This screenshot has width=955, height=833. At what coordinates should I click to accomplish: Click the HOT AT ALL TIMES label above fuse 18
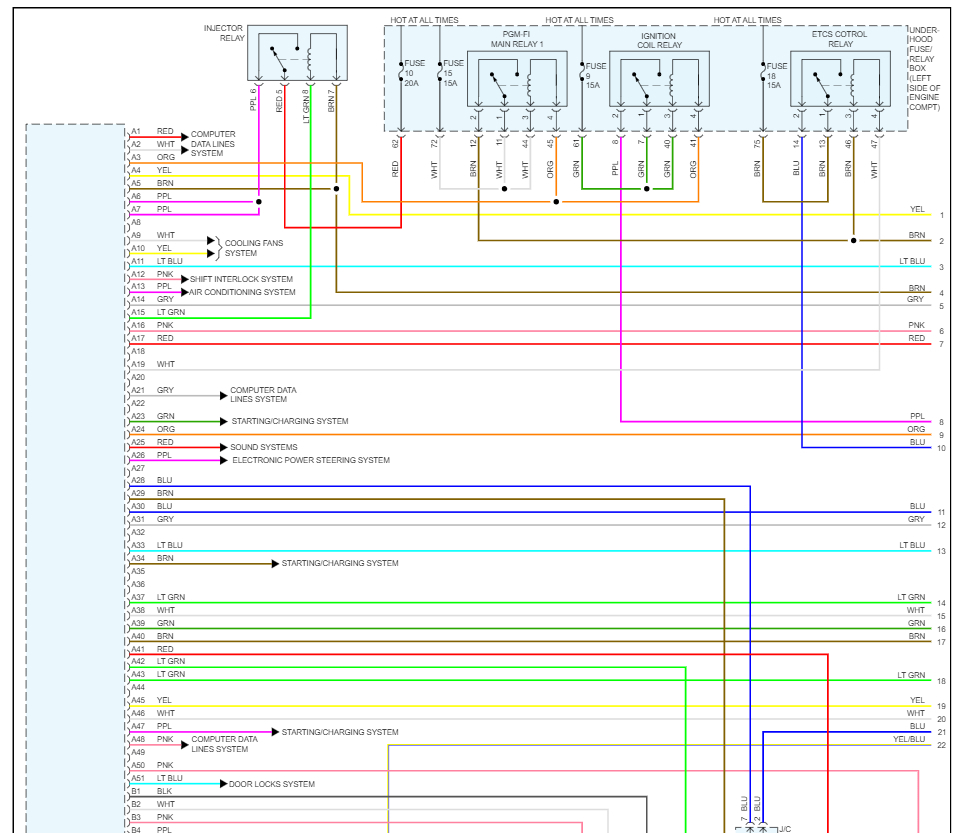[x=747, y=20]
